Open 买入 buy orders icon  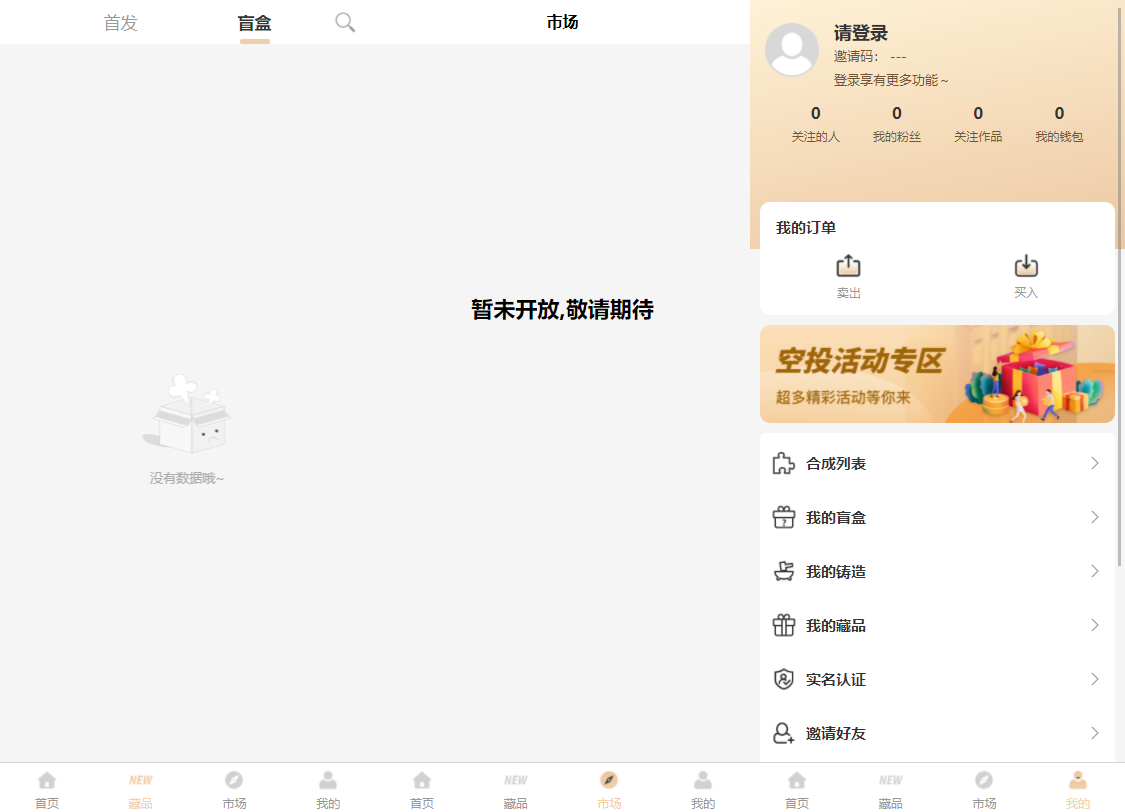pos(1026,266)
